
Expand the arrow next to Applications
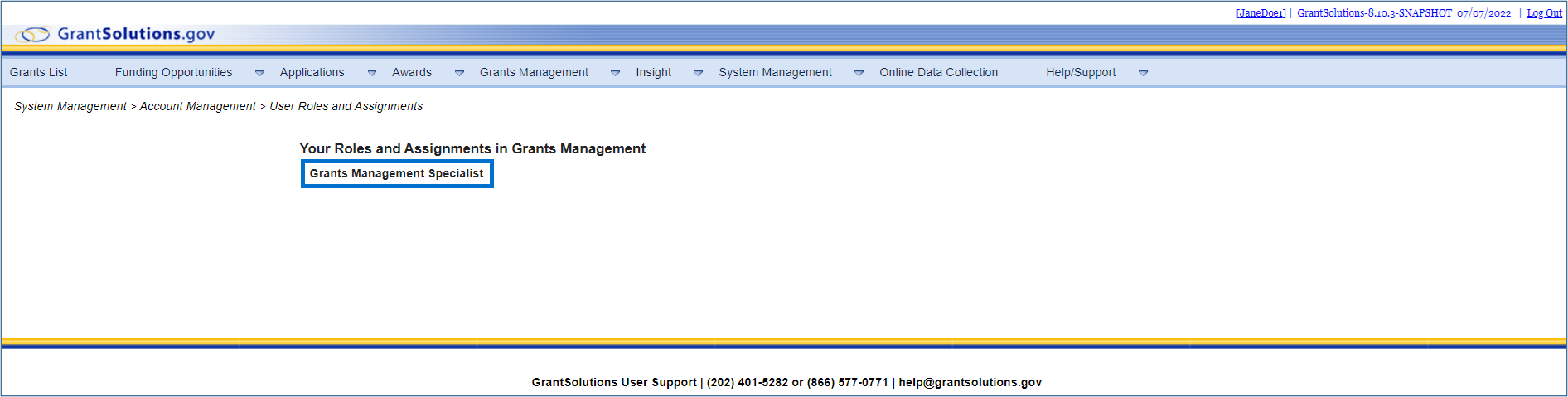tap(372, 73)
